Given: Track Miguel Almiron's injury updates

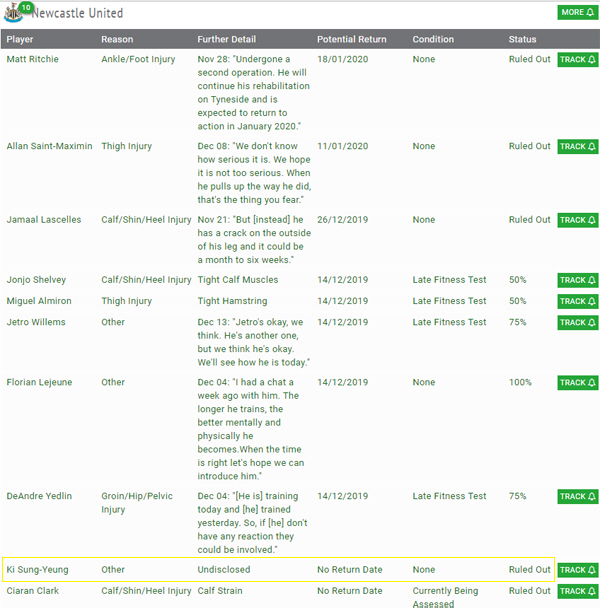Looking at the screenshot, I should [578, 301].
